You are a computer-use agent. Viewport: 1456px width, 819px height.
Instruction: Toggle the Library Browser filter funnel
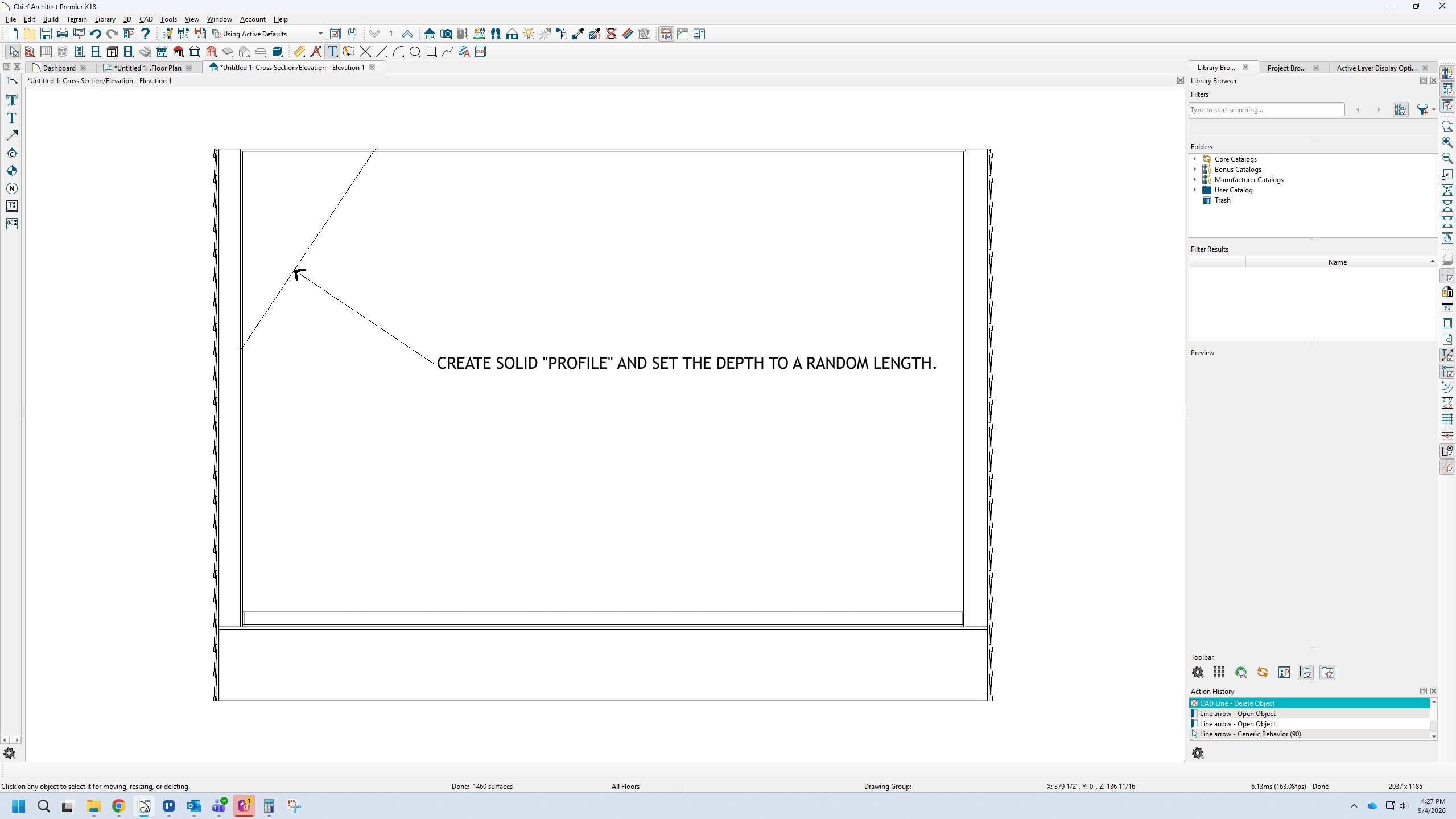(x=1422, y=110)
